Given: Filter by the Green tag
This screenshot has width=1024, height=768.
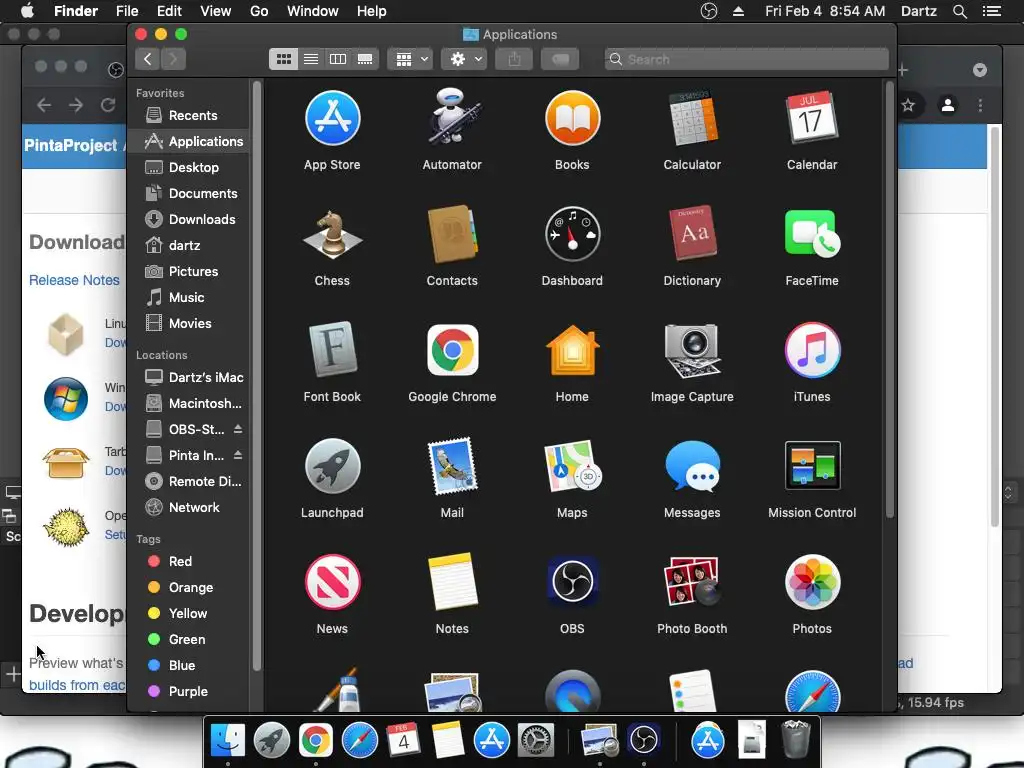Looking at the screenshot, I should pos(189,639).
